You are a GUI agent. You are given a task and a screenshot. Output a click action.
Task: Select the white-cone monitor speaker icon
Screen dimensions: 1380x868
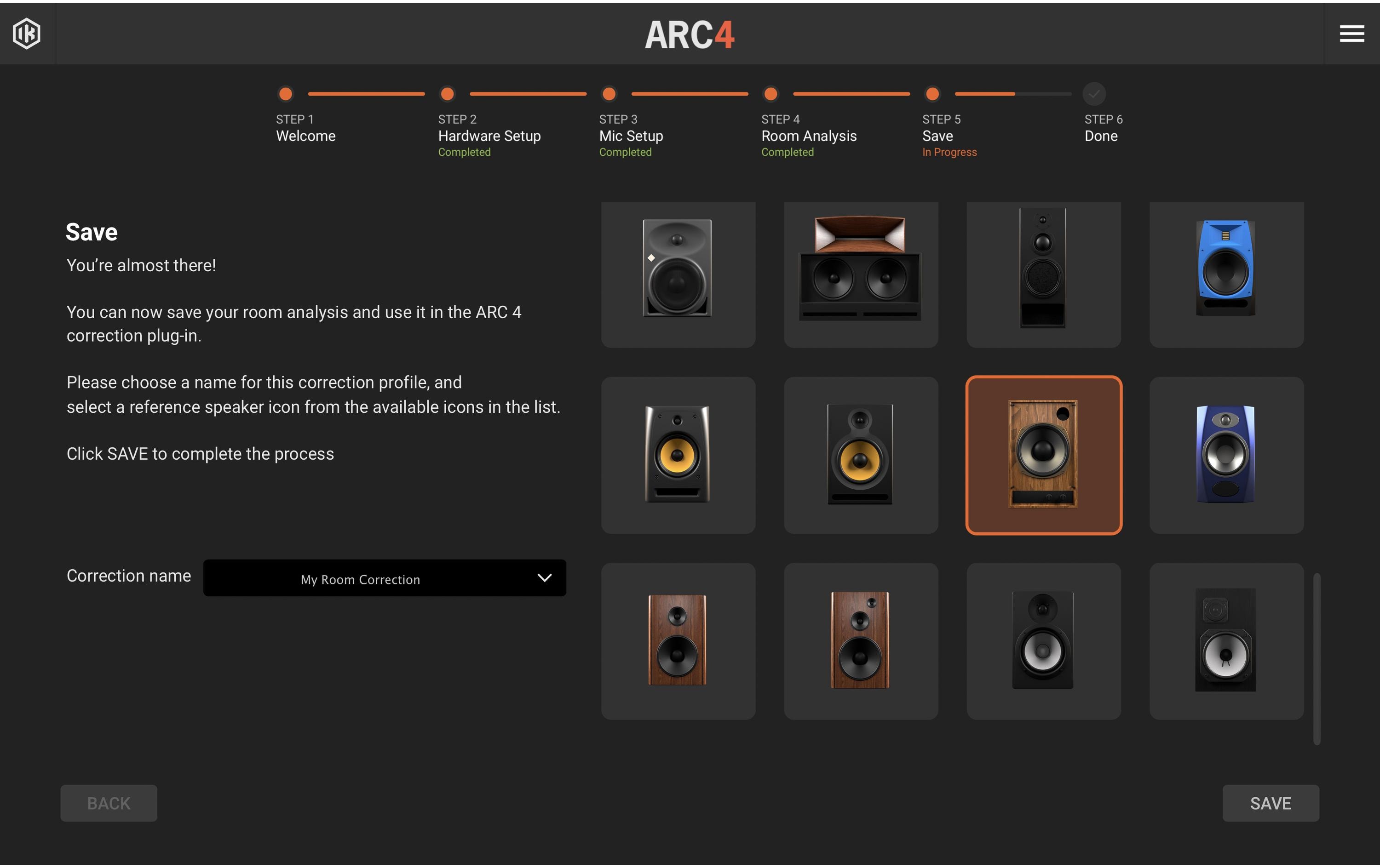(1043, 640)
